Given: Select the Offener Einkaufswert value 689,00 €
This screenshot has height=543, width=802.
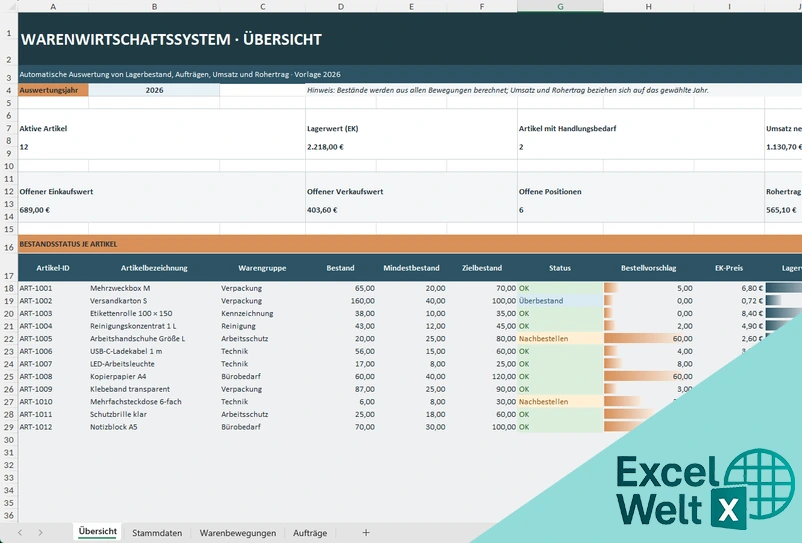Looking at the screenshot, I should (x=35, y=210).
